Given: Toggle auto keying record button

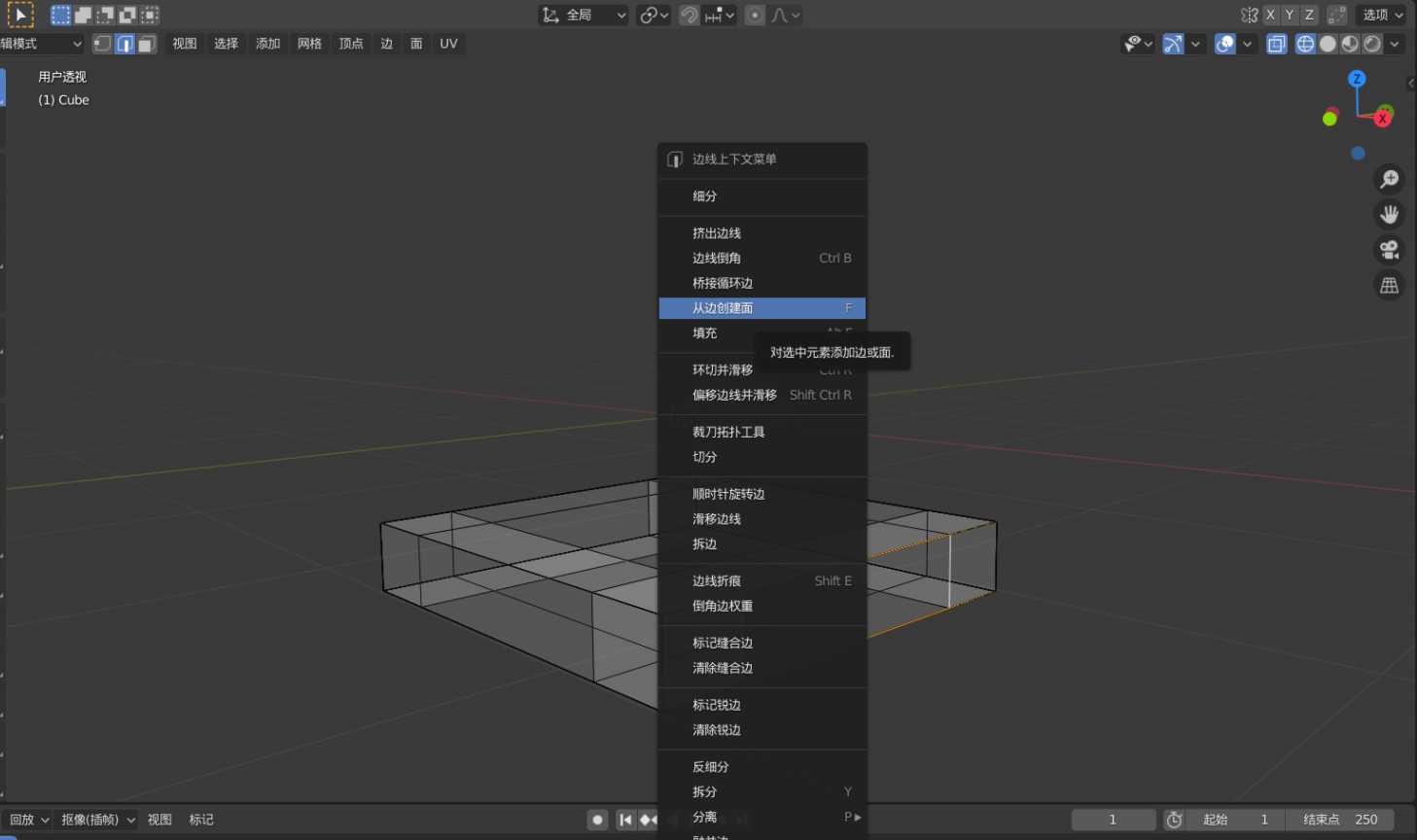Looking at the screenshot, I should 597,820.
